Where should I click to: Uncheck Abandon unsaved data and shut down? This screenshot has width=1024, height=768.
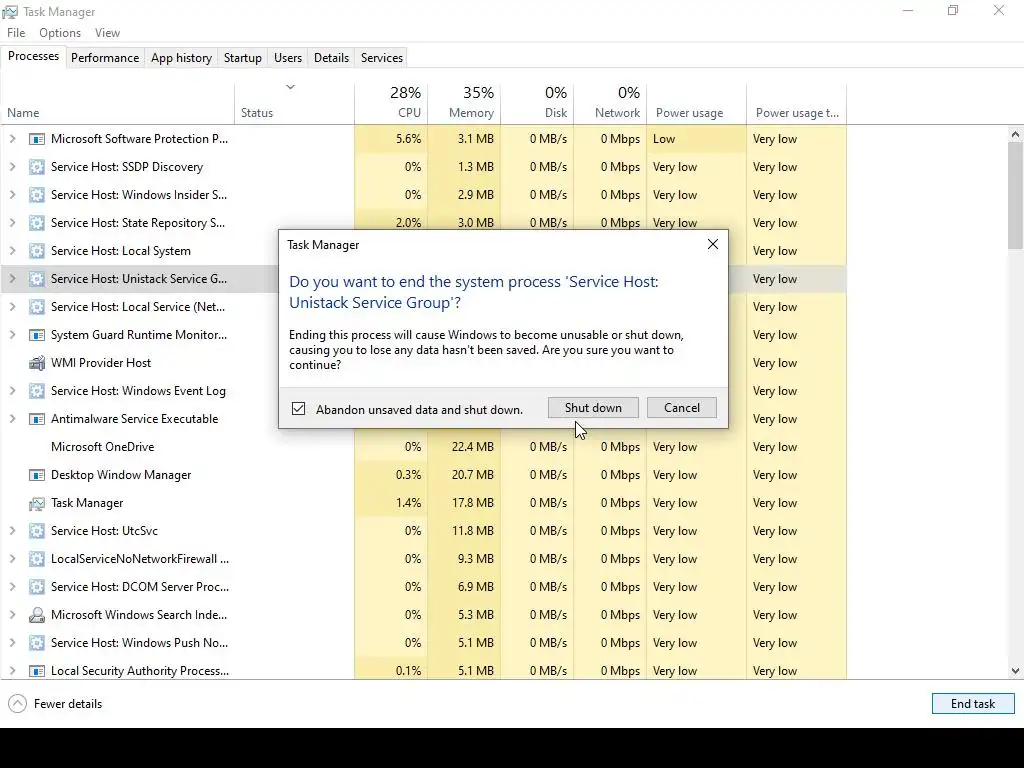pyautogui.click(x=298, y=409)
